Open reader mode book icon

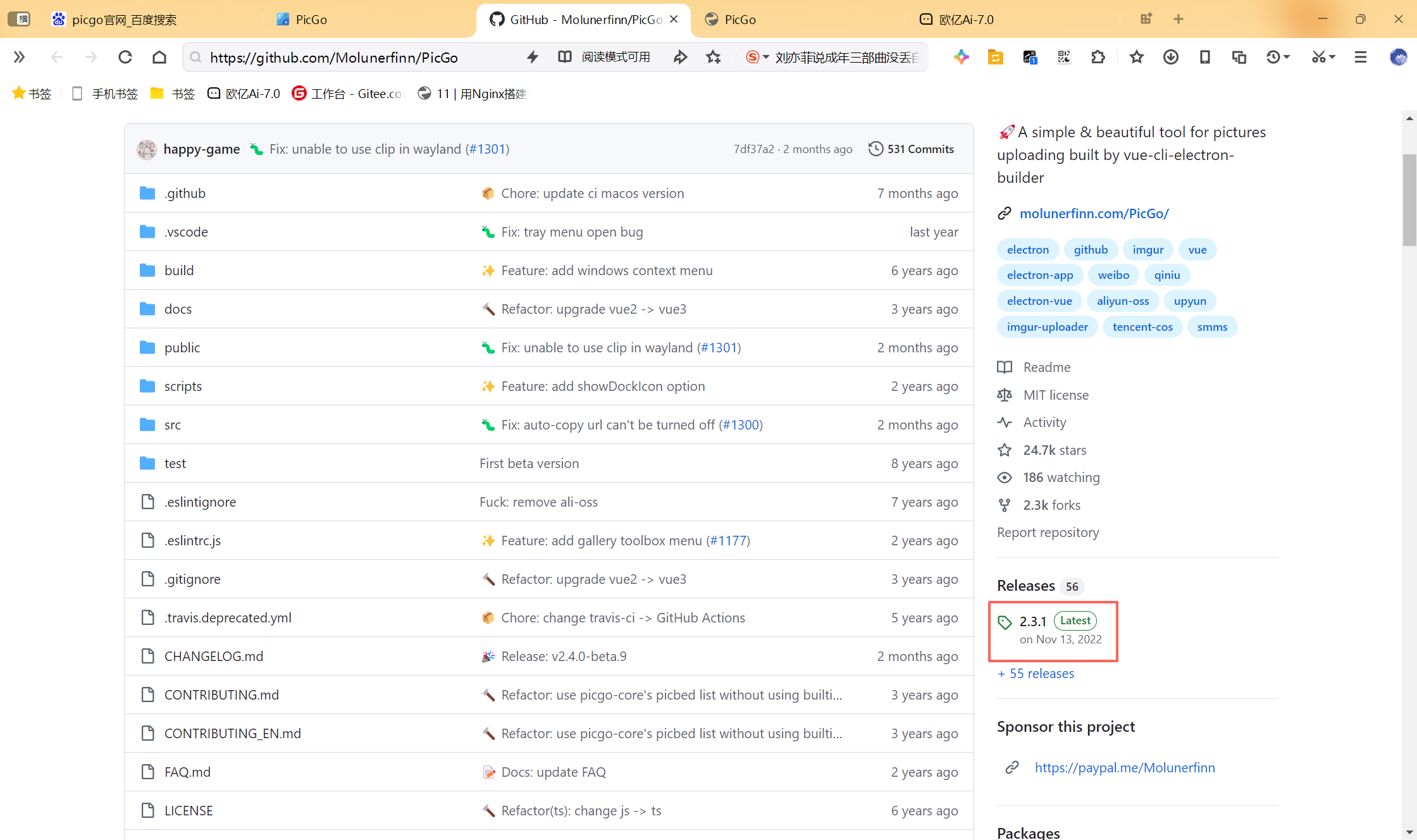(565, 57)
